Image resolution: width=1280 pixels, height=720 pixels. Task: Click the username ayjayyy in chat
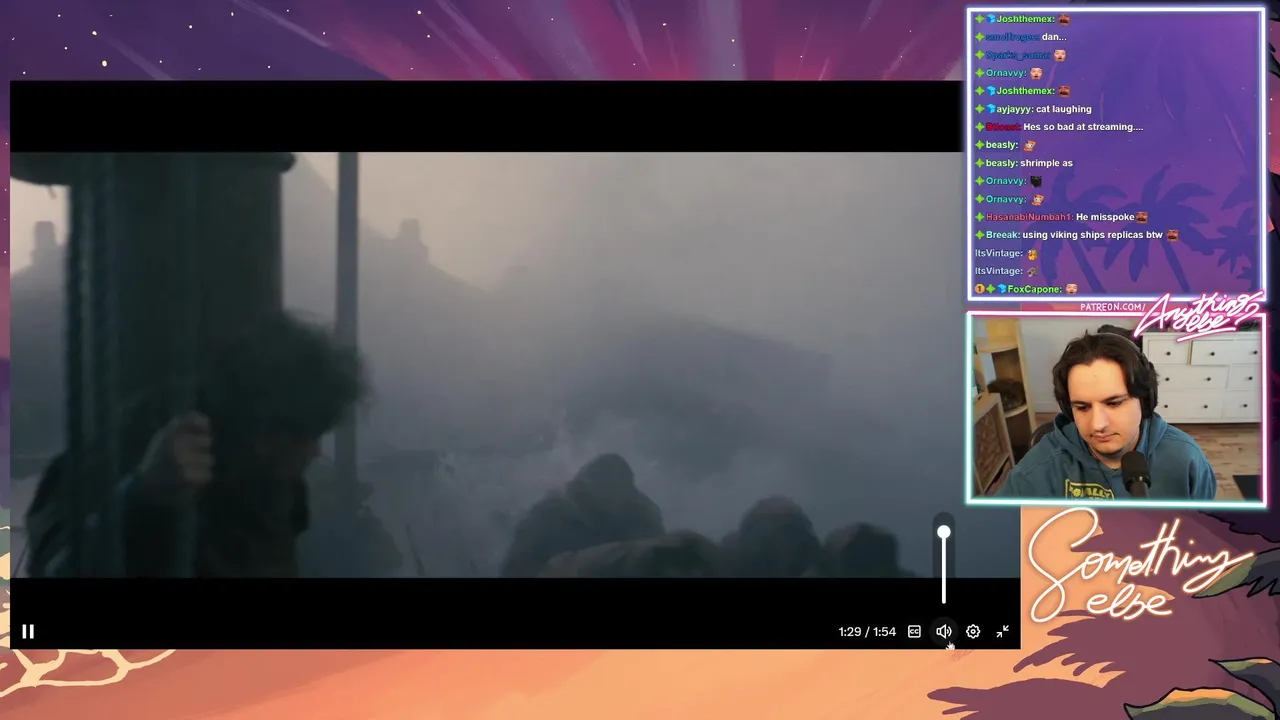[x=1014, y=109]
